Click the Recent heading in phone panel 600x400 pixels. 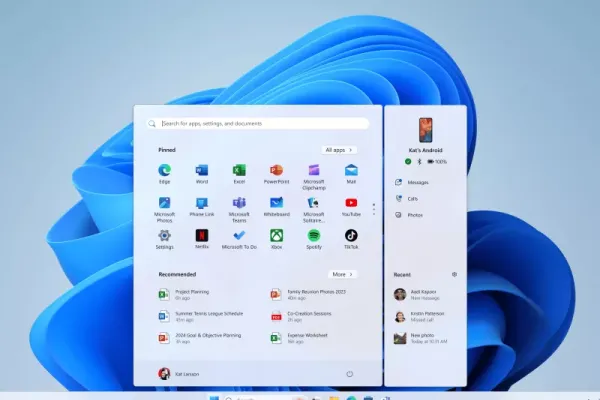coord(402,275)
